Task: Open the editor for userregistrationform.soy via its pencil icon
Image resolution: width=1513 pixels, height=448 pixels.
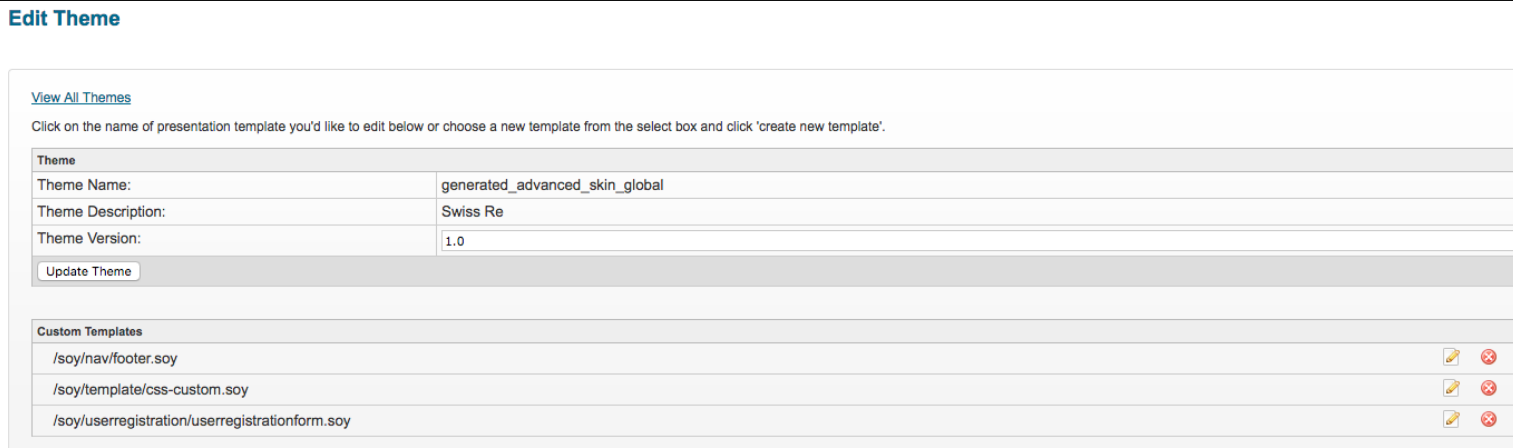Action: [x=1452, y=419]
